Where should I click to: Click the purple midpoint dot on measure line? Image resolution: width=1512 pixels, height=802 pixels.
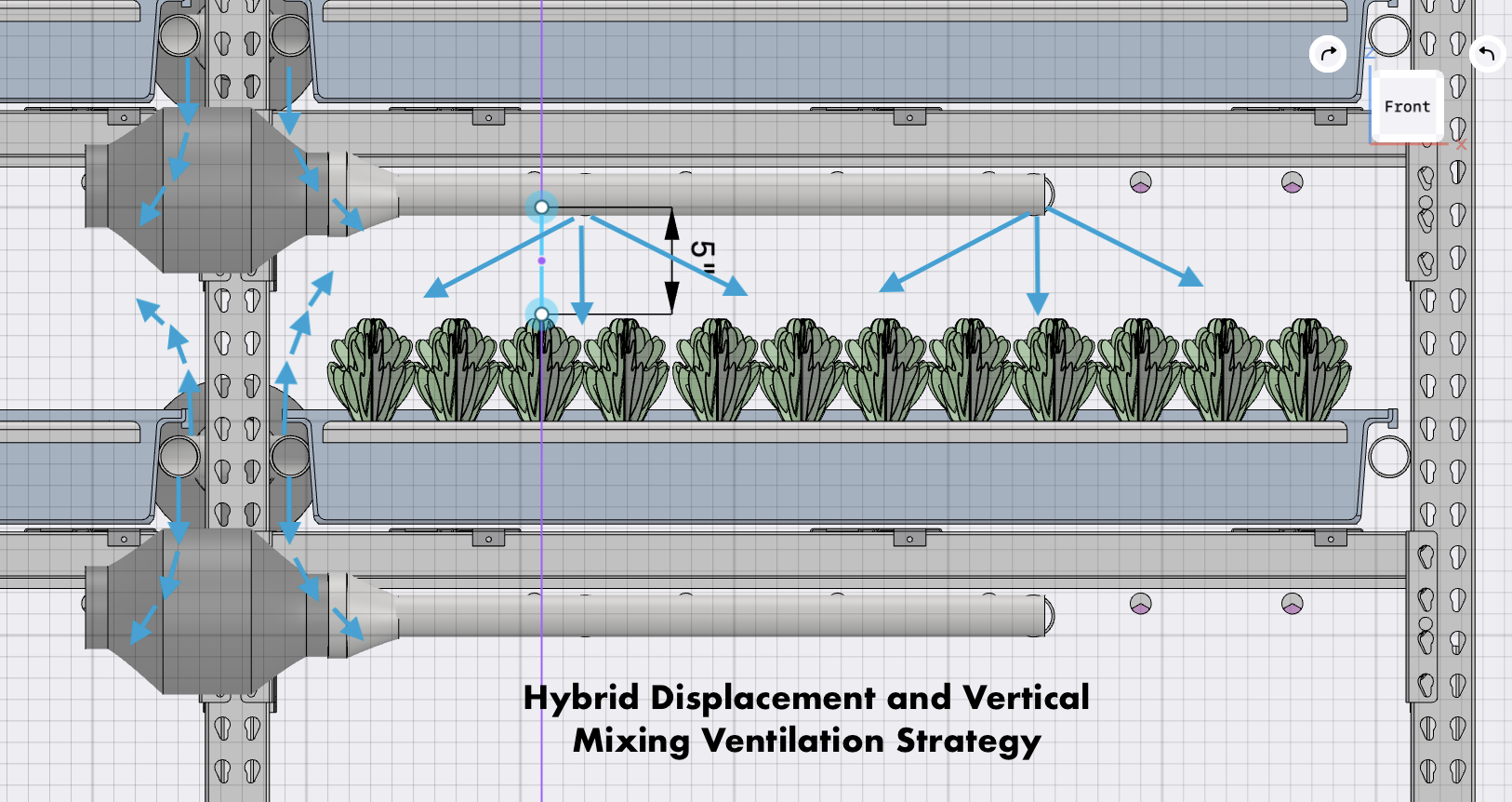541,261
